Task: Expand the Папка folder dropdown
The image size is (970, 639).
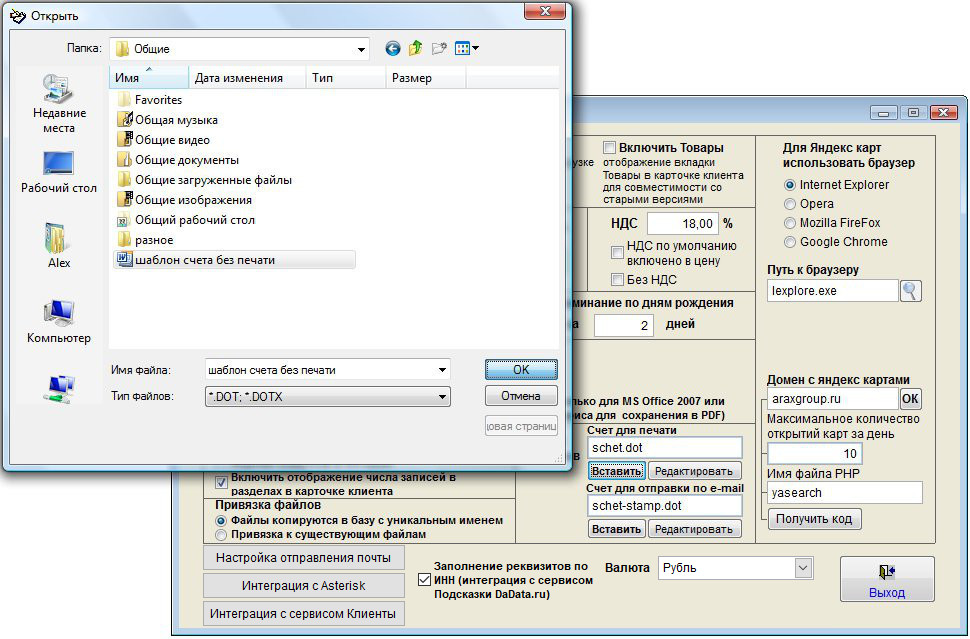Action: [x=361, y=49]
